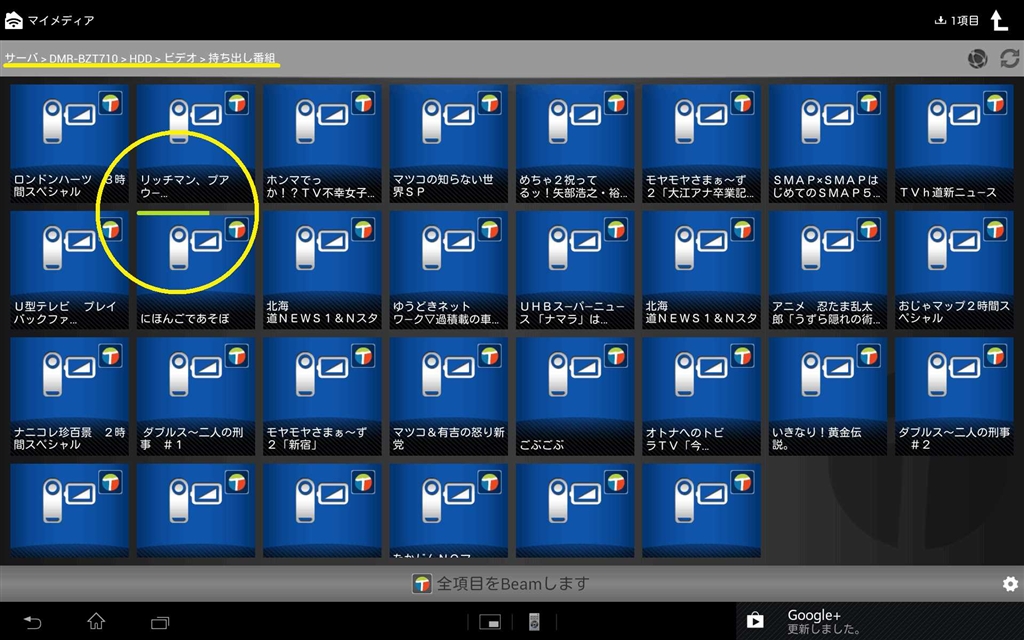1024x640 pixels.
Task: Beam all items with 全項目をBeamします
Action: pos(501,583)
